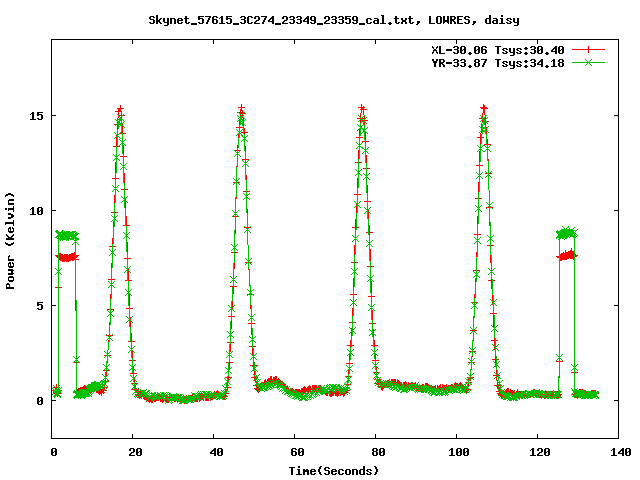This screenshot has height=480, width=640.
Task: Click the plot title Skynet_57615_3C274_23349_23359_cal.txt
Action: click(x=284, y=20)
